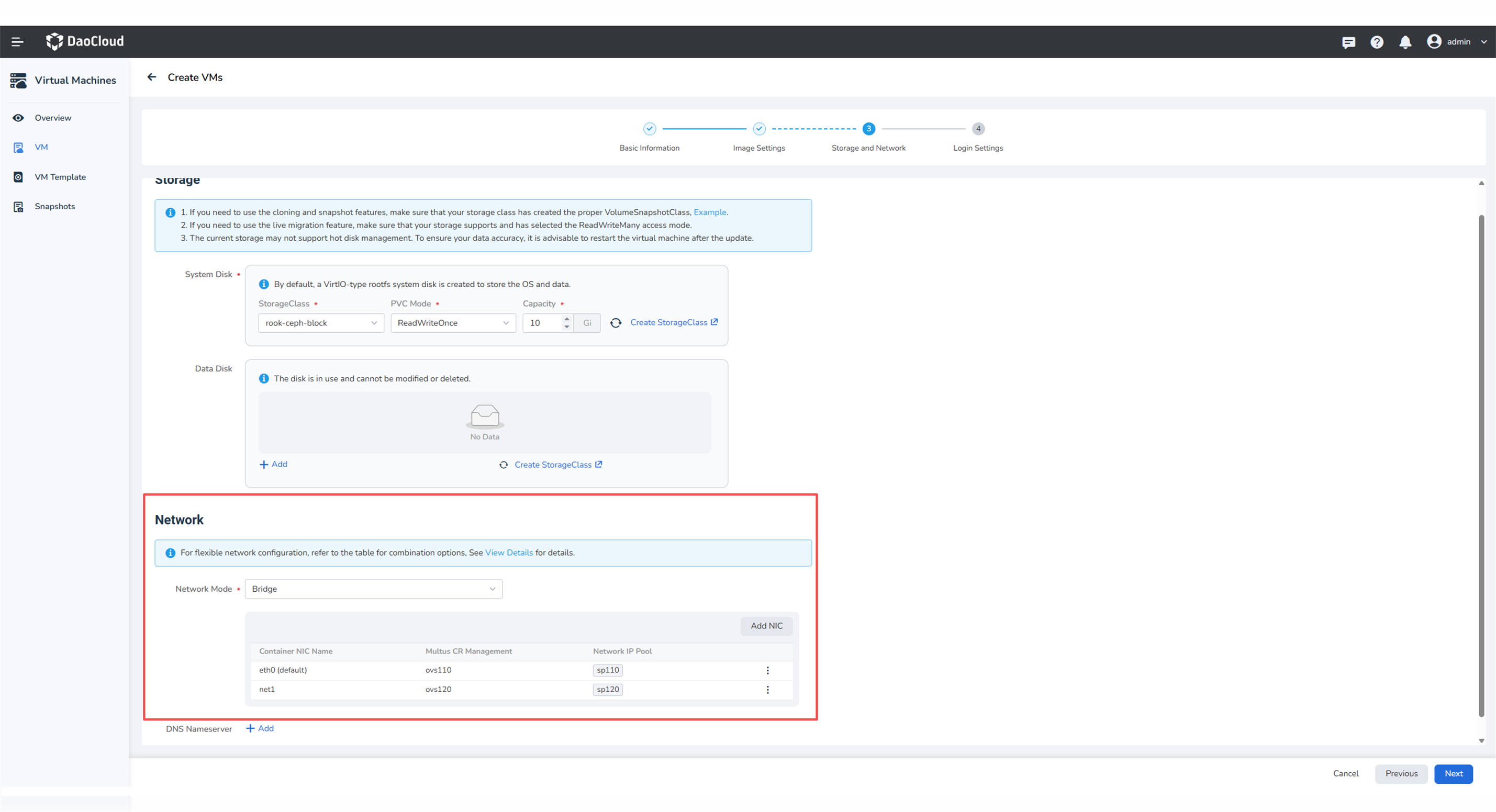Open the StorageClass rook-ceph-block dropdown
Image resolution: width=1496 pixels, height=812 pixels.
coord(321,323)
